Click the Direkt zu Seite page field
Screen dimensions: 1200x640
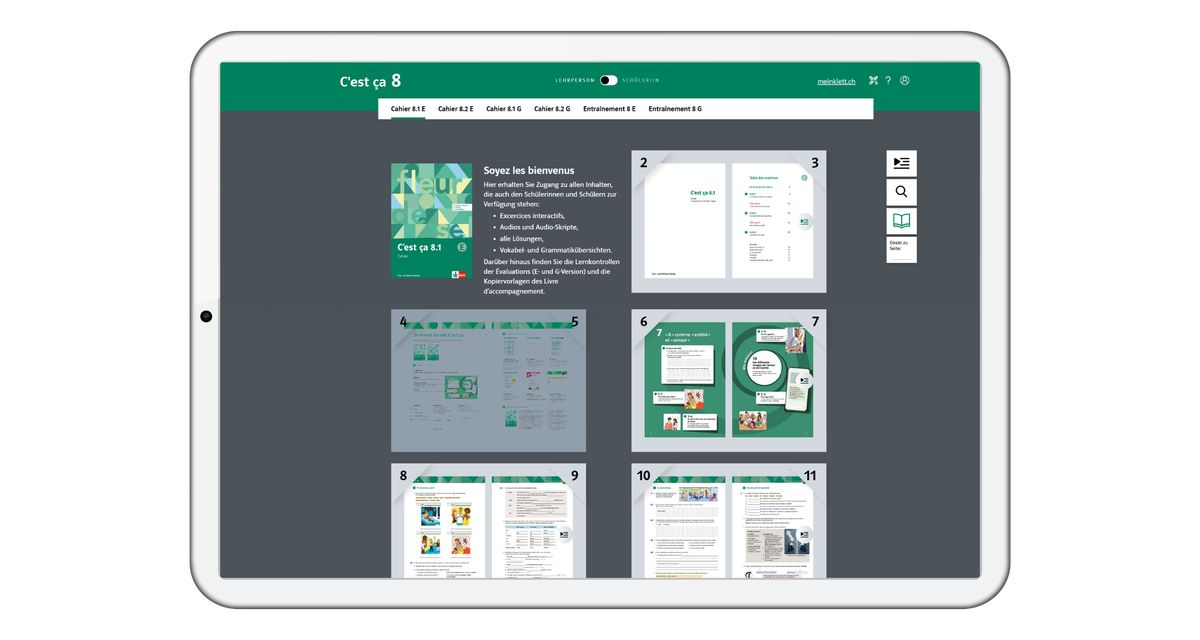click(x=901, y=250)
